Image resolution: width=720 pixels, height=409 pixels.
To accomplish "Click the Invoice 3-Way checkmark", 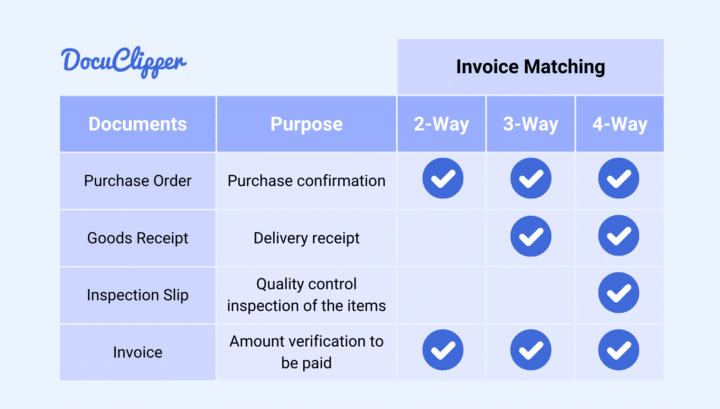I will 531,350.
